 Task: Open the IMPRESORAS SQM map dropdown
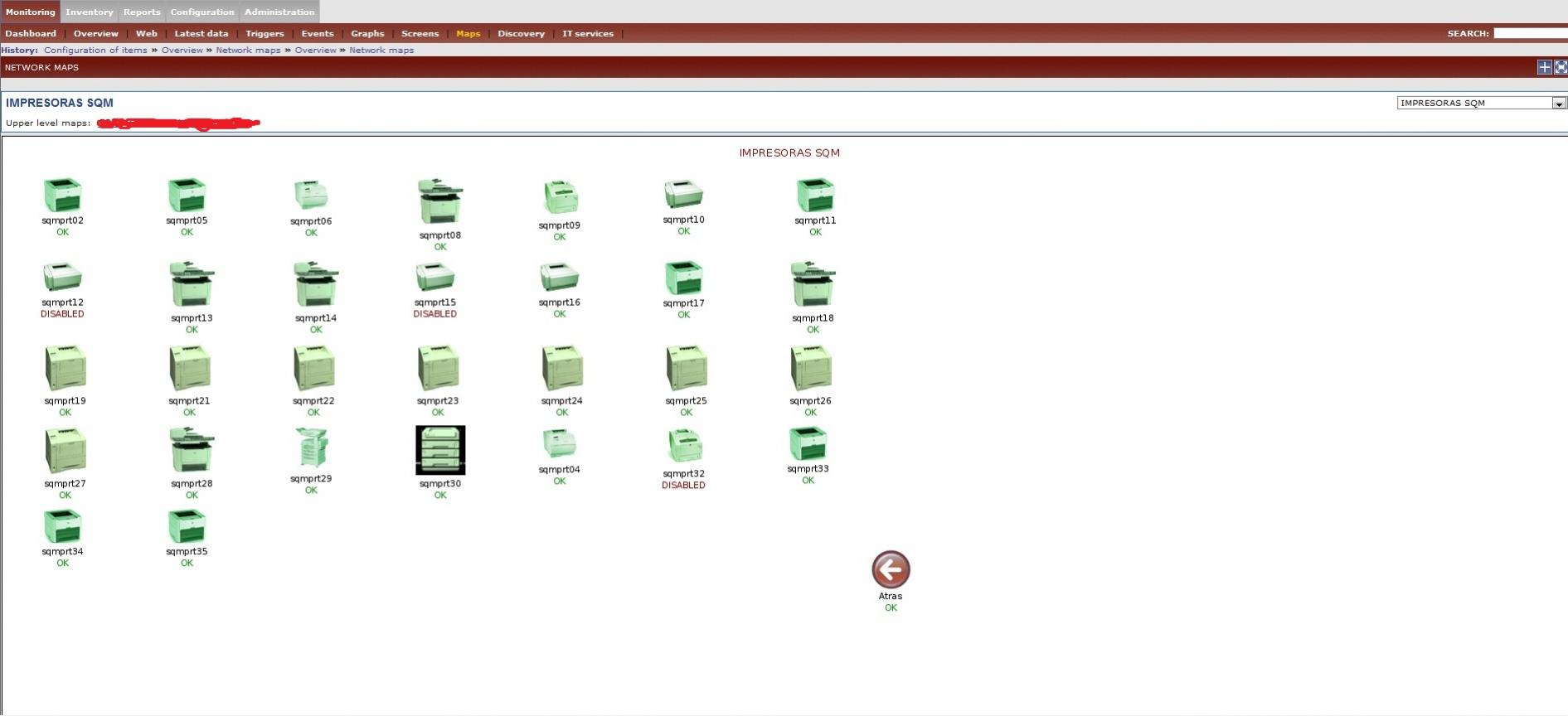click(x=1481, y=103)
